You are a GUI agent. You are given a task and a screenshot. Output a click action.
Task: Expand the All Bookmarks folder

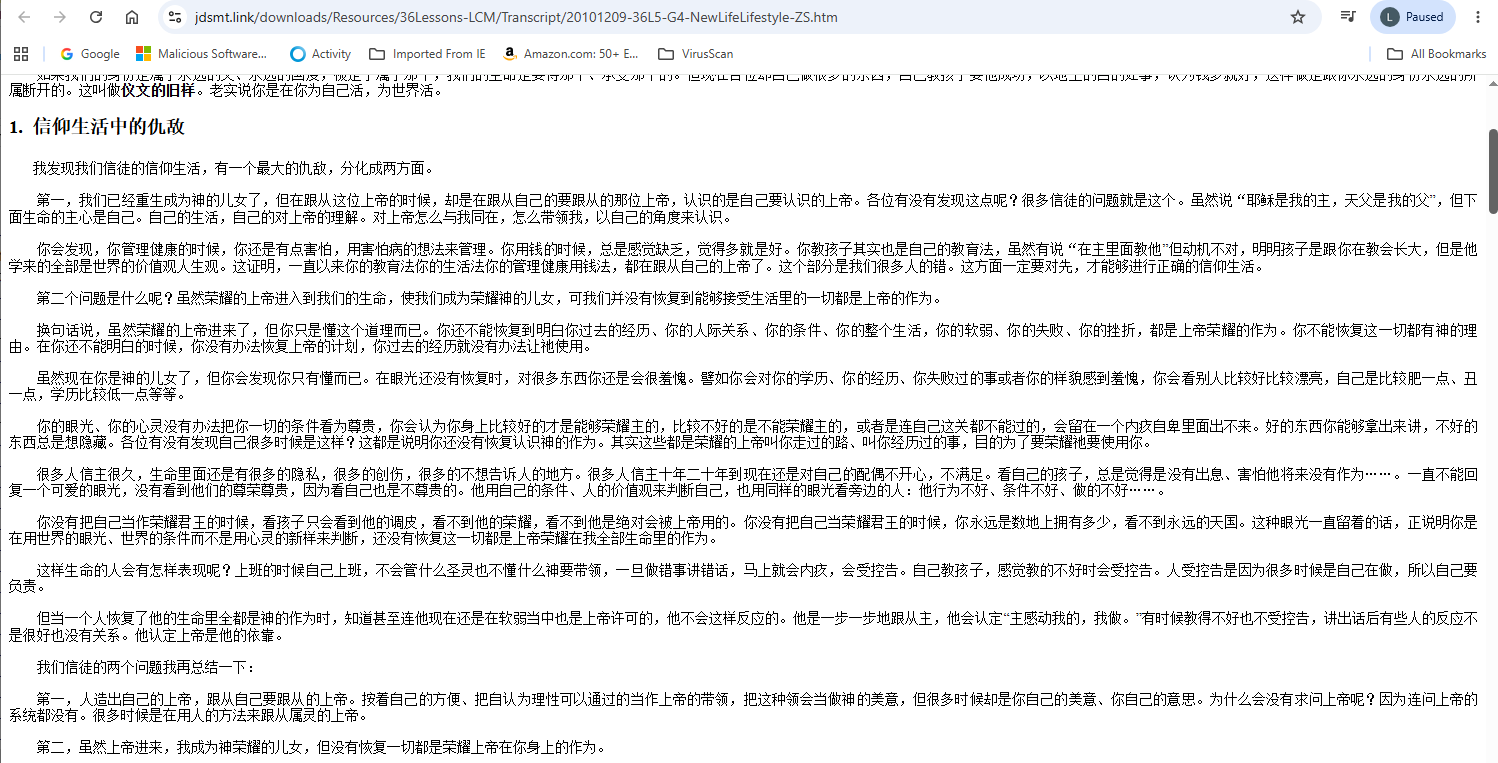click(1436, 54)
